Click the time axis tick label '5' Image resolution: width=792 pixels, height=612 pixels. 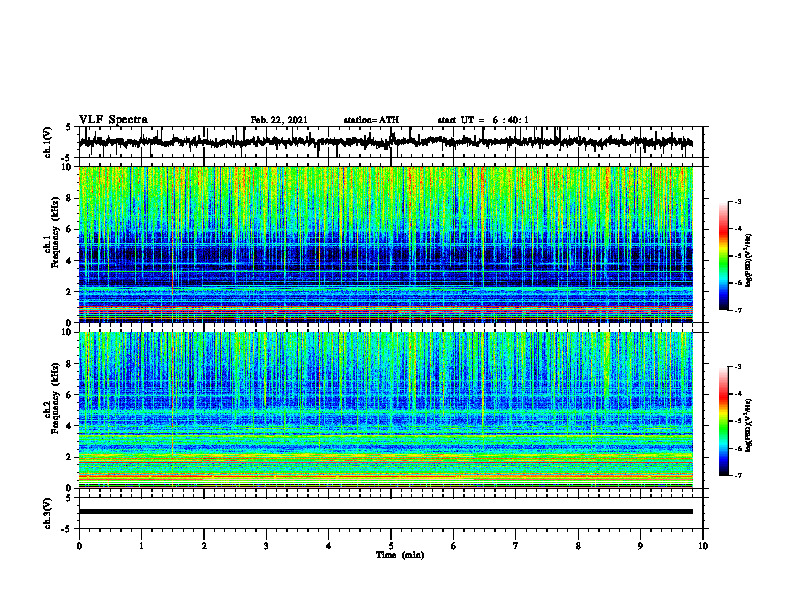391,546
